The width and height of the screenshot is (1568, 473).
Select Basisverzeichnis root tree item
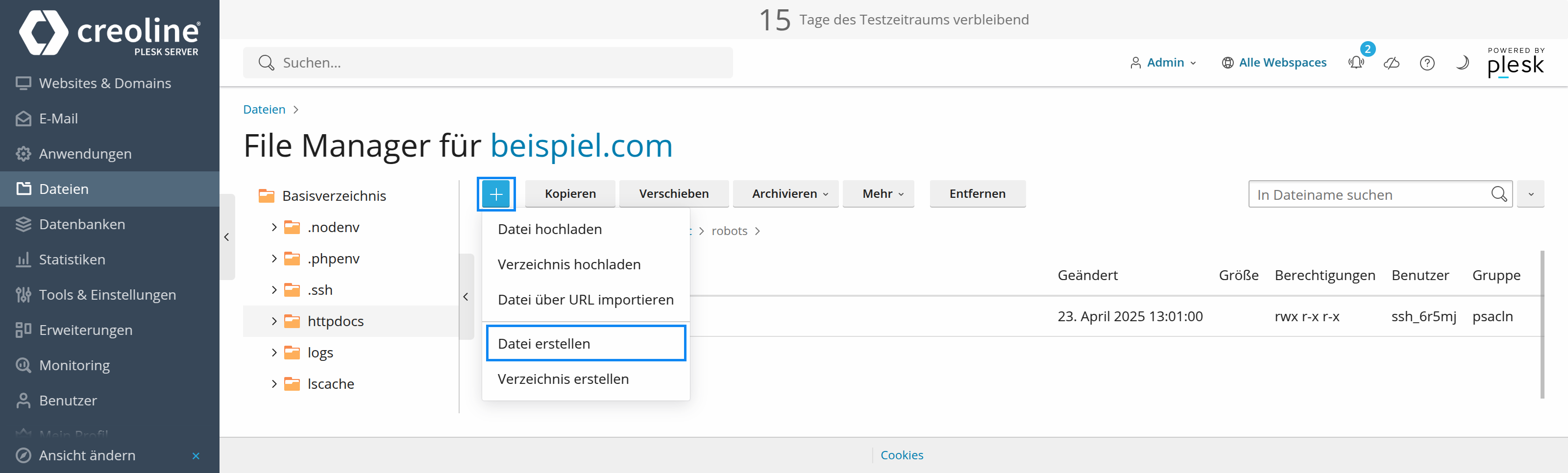(x=334, y=196)
